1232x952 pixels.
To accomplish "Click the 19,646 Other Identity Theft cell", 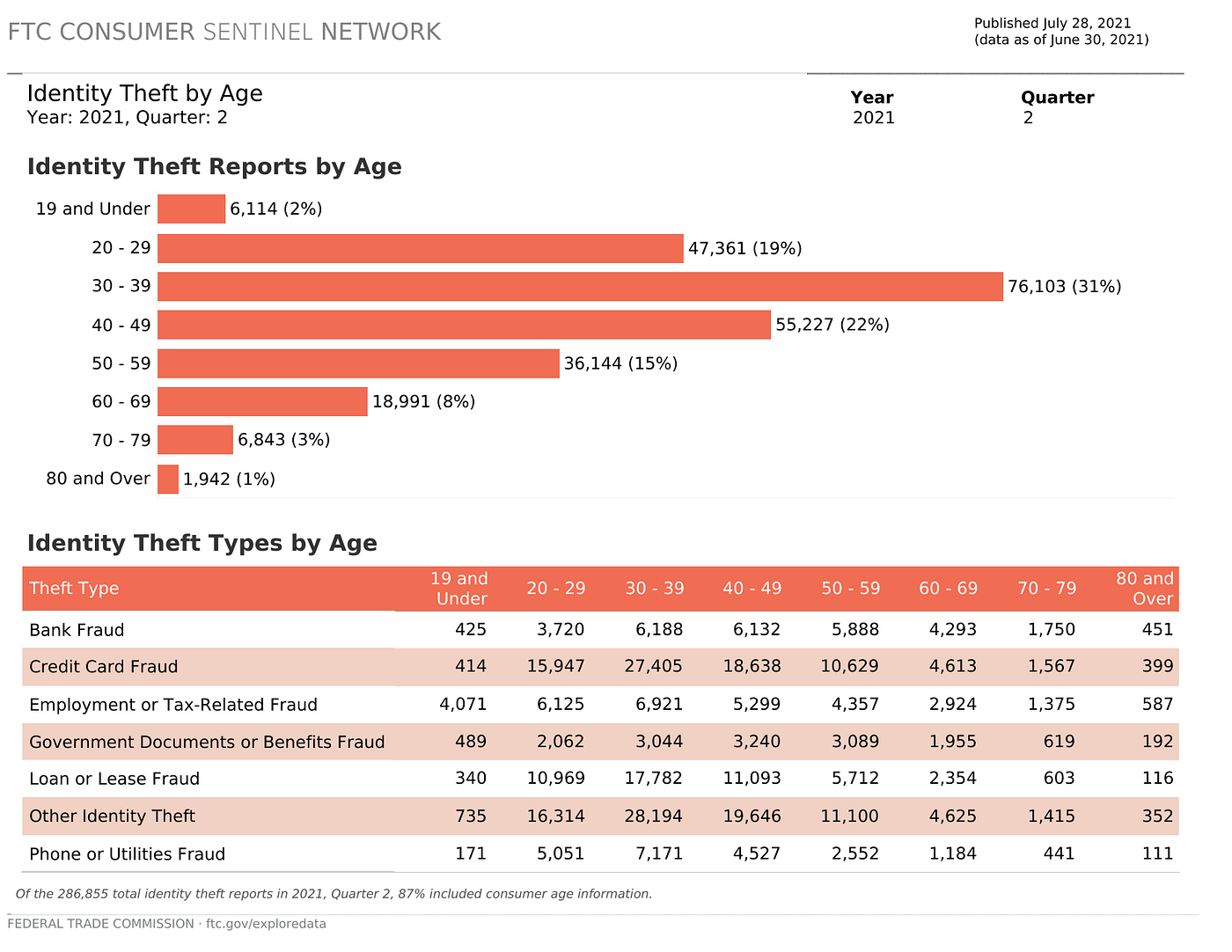I will coord(752,817).
